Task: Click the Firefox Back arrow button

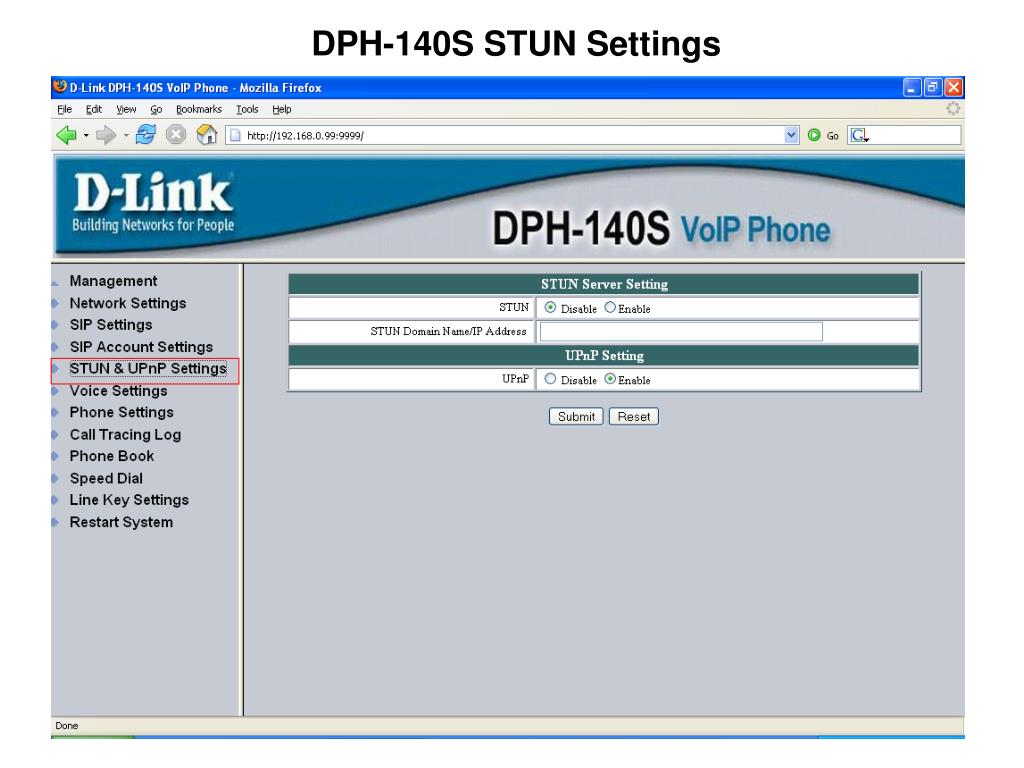Action: pyautogui.click(x=66, y=135)
